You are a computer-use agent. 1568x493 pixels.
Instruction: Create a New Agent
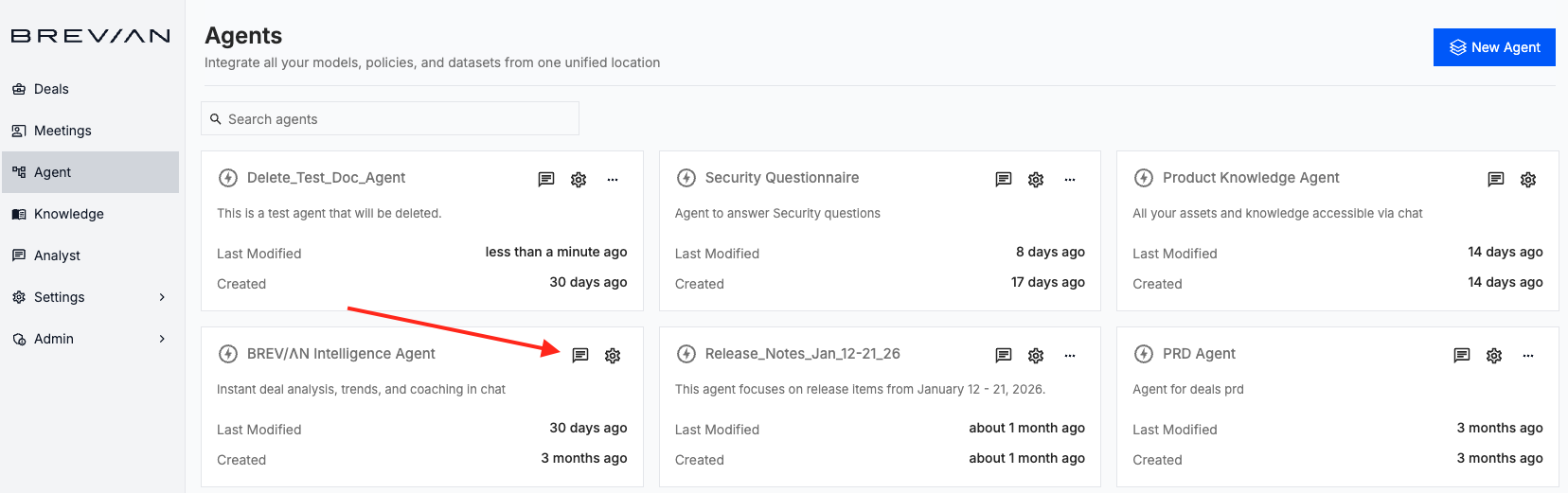(1494, 47)
